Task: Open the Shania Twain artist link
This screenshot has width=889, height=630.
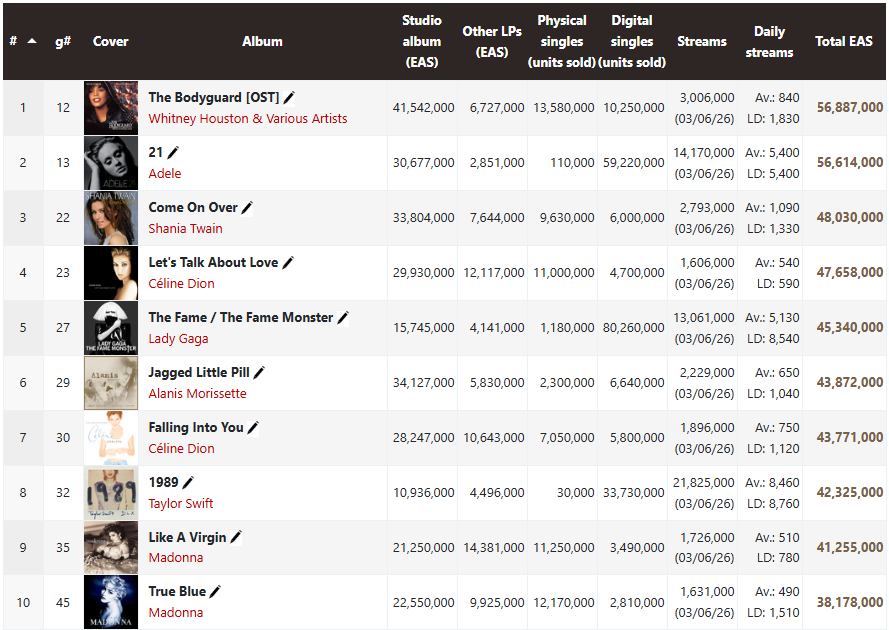Action: tap(185, 229)
